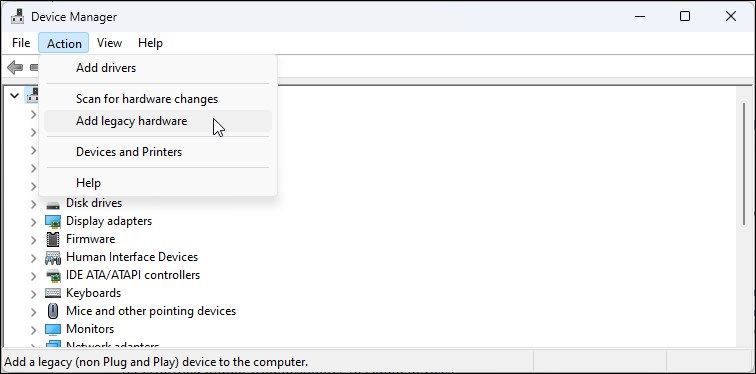Click the Monitors category icon
This screenshot has width=756, height=374.
click(53, 329)
